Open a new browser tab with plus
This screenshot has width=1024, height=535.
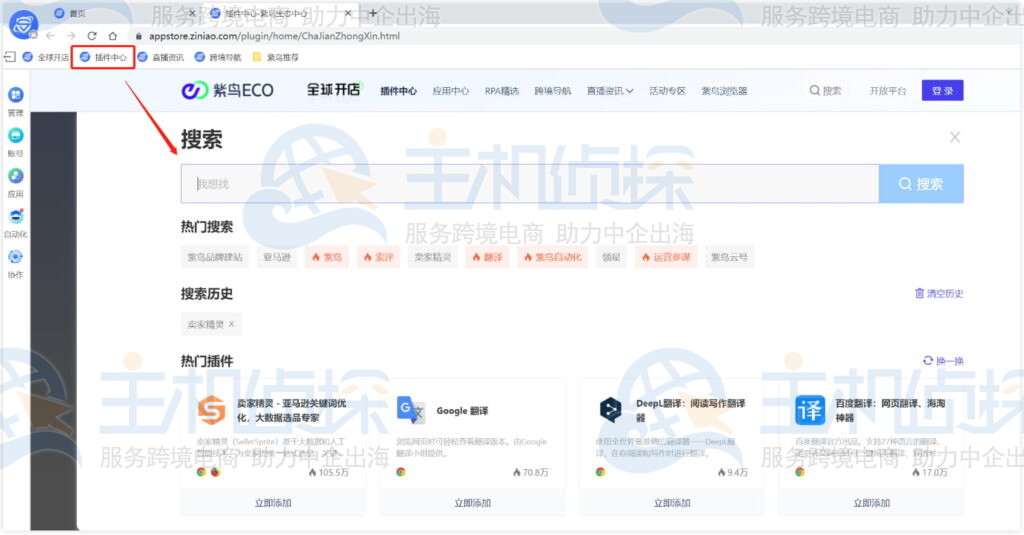pos(373,12)
